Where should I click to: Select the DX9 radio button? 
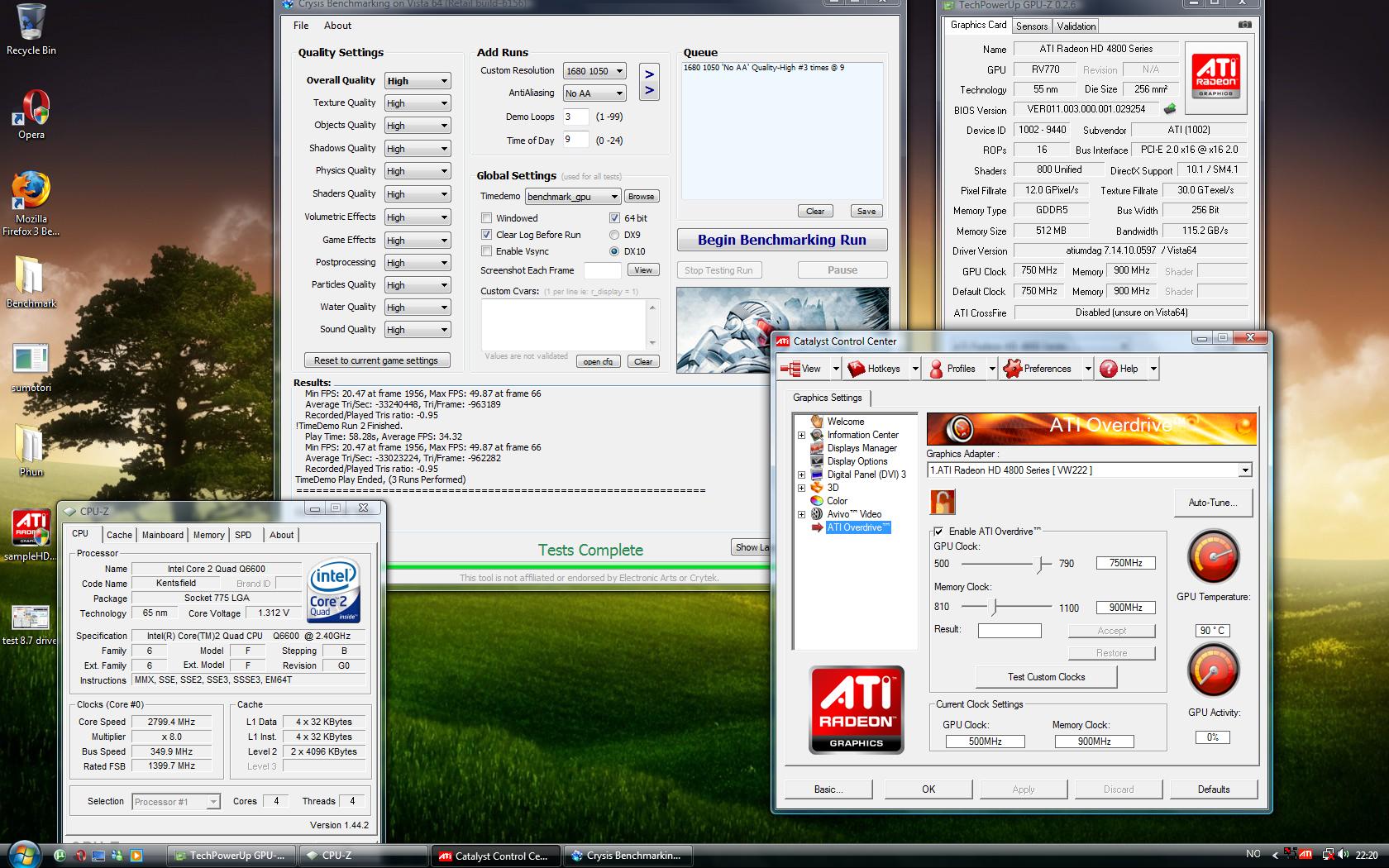[x=614, y=235]
